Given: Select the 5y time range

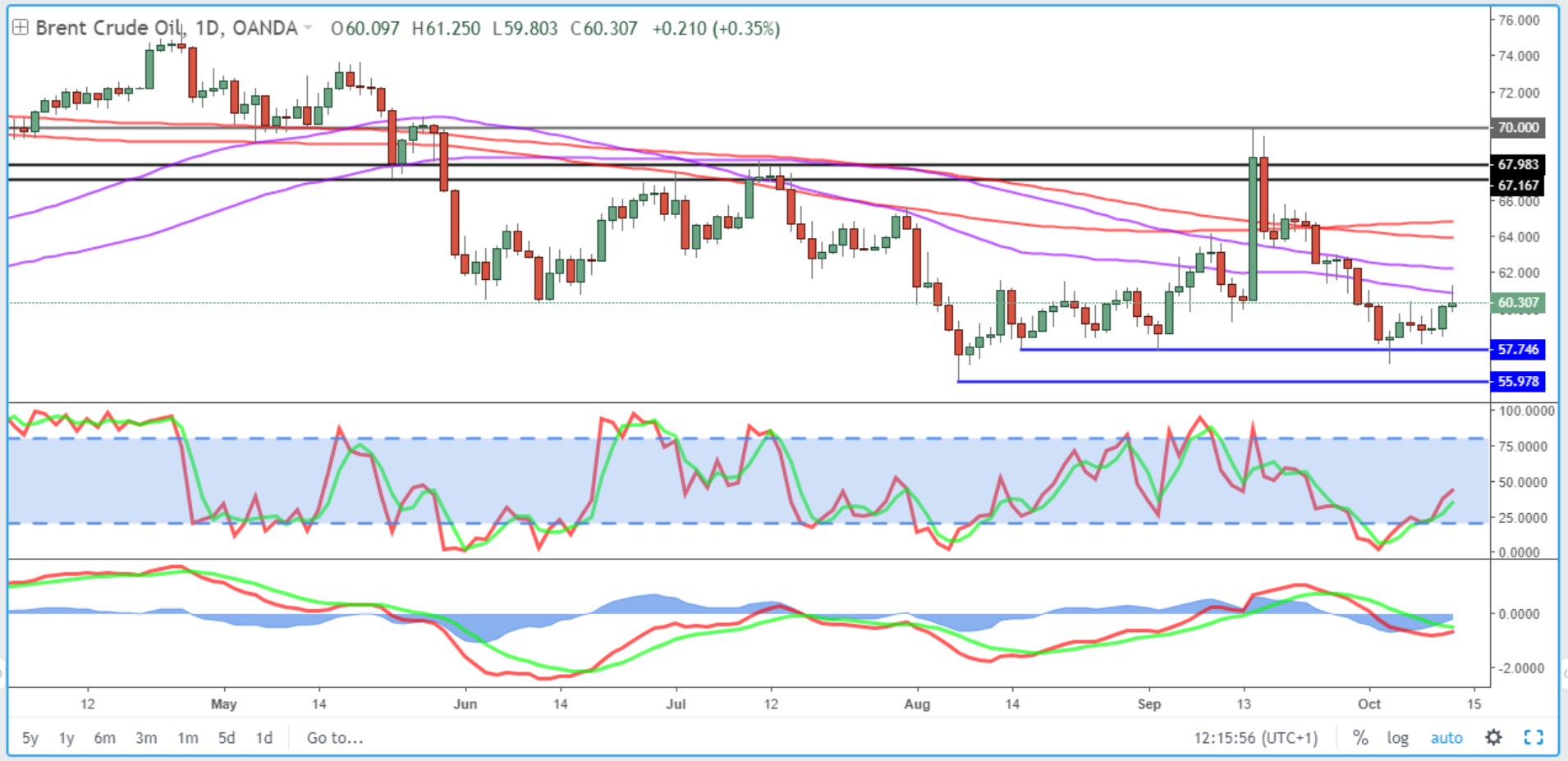Looking at the screenshot, I should point(30,738).
